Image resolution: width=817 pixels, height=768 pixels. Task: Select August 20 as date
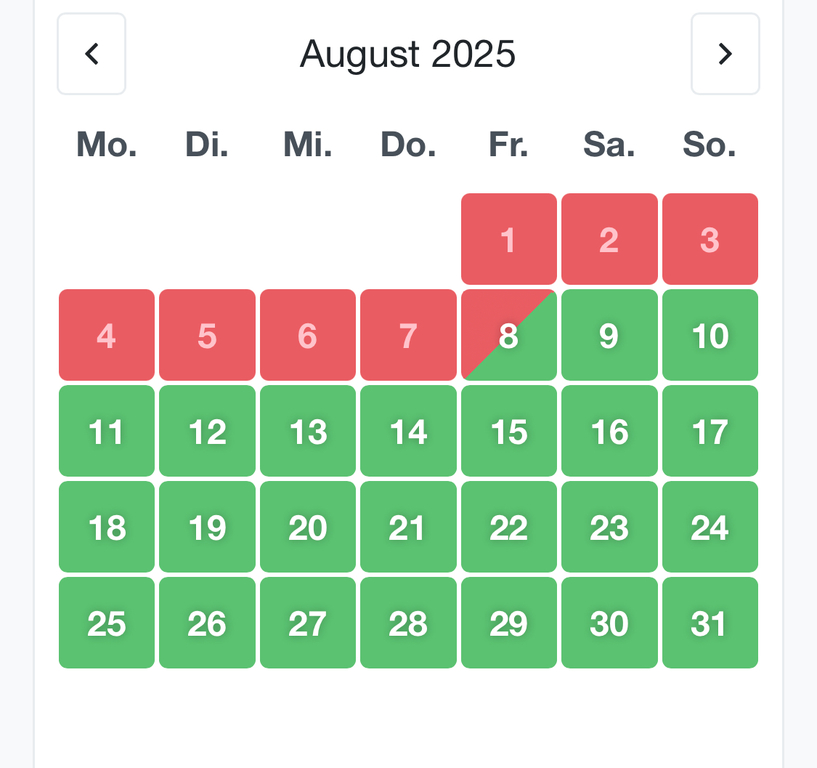[x=307, y=527]
